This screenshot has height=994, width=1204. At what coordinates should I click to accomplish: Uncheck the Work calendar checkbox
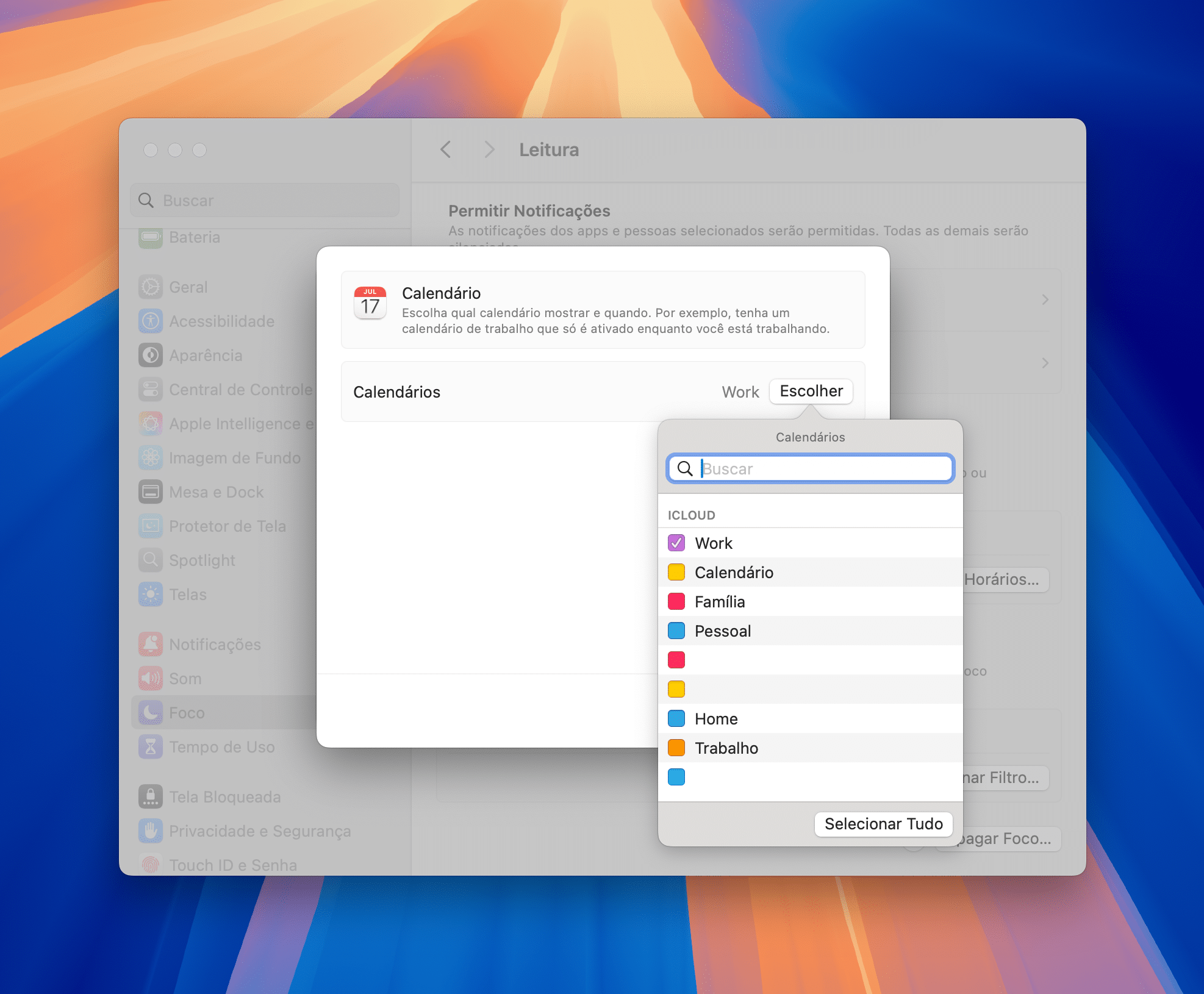(x=676, y=543)
